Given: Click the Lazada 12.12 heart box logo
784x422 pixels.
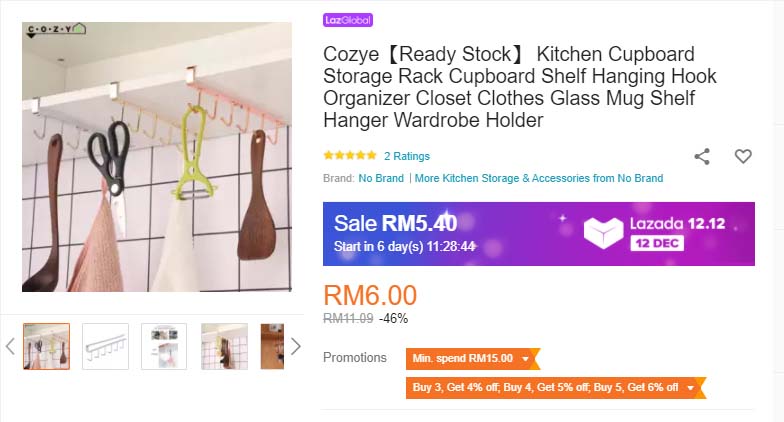Looking at the screenshot, I should (x=604, y=233).
